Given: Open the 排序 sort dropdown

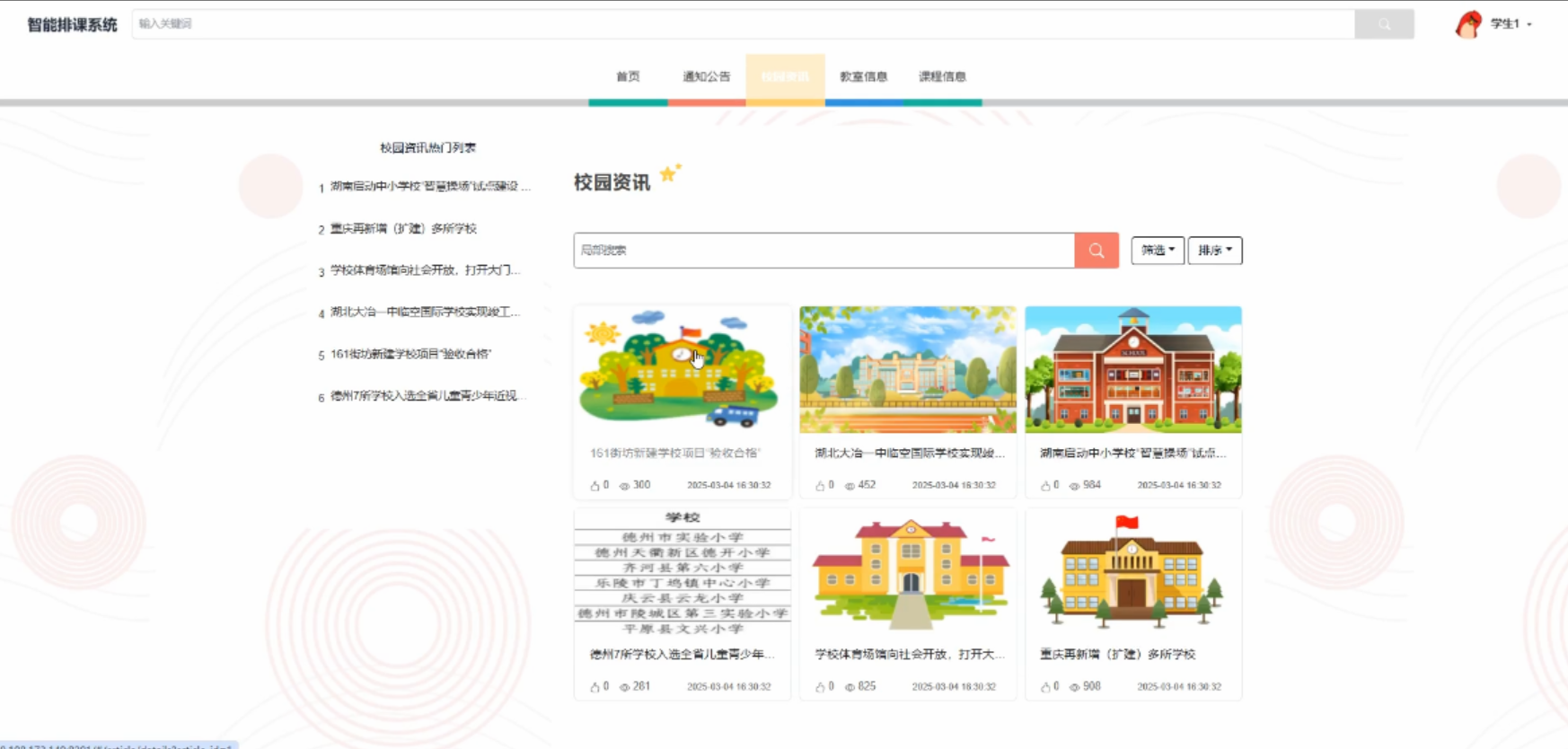Looking at the screenshot, I should tap(1215, 251).
